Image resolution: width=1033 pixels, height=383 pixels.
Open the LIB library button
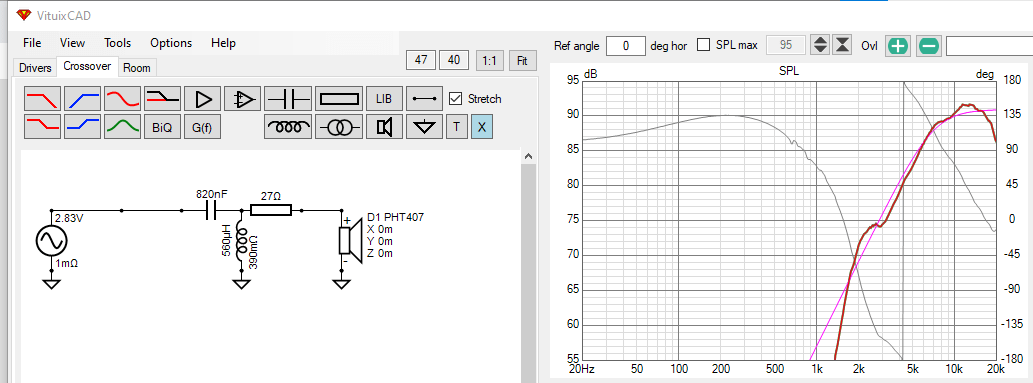[x=384, y=99]
